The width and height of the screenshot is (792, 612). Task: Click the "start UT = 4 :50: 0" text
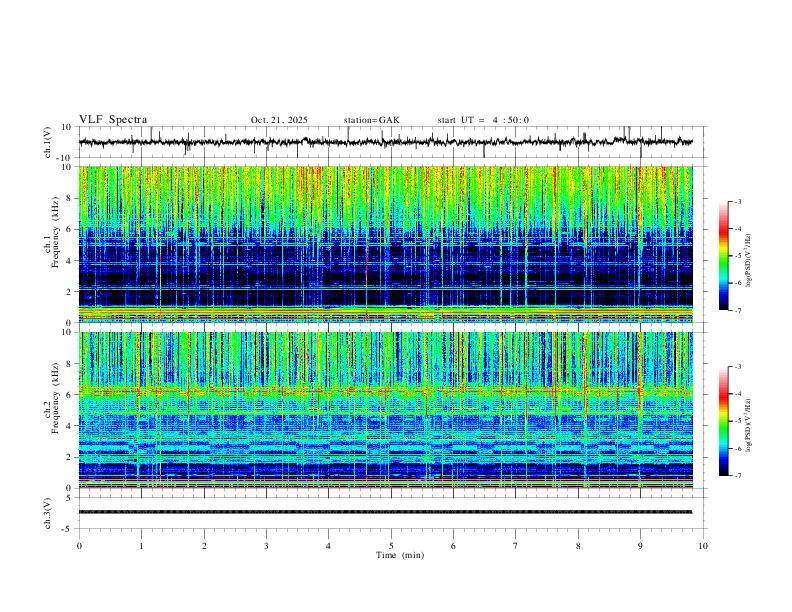[483, 120]
